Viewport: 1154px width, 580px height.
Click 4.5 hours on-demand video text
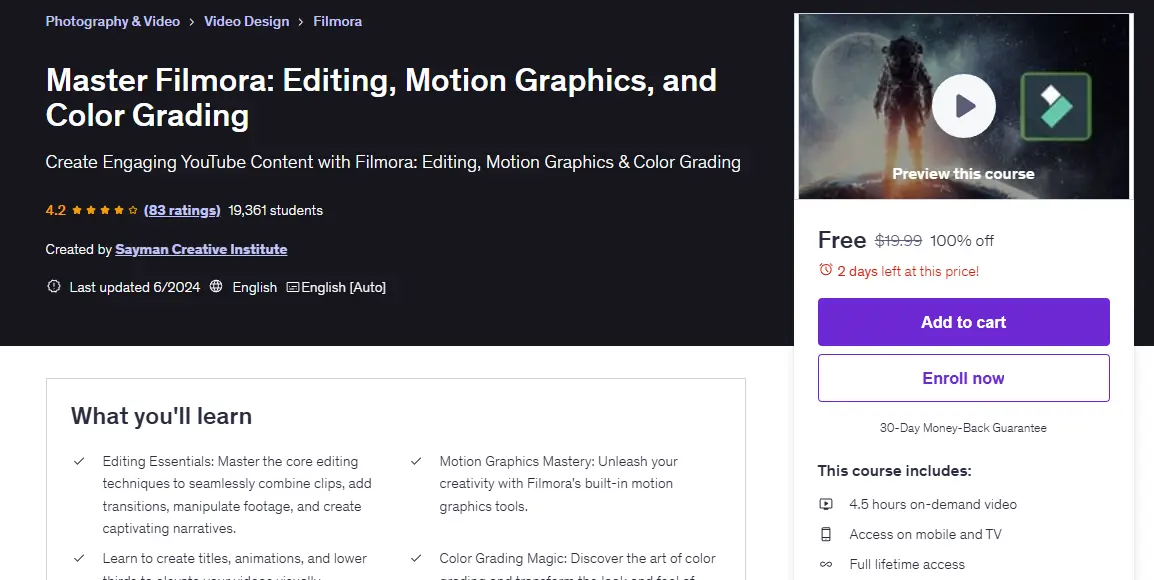point(933,504)
